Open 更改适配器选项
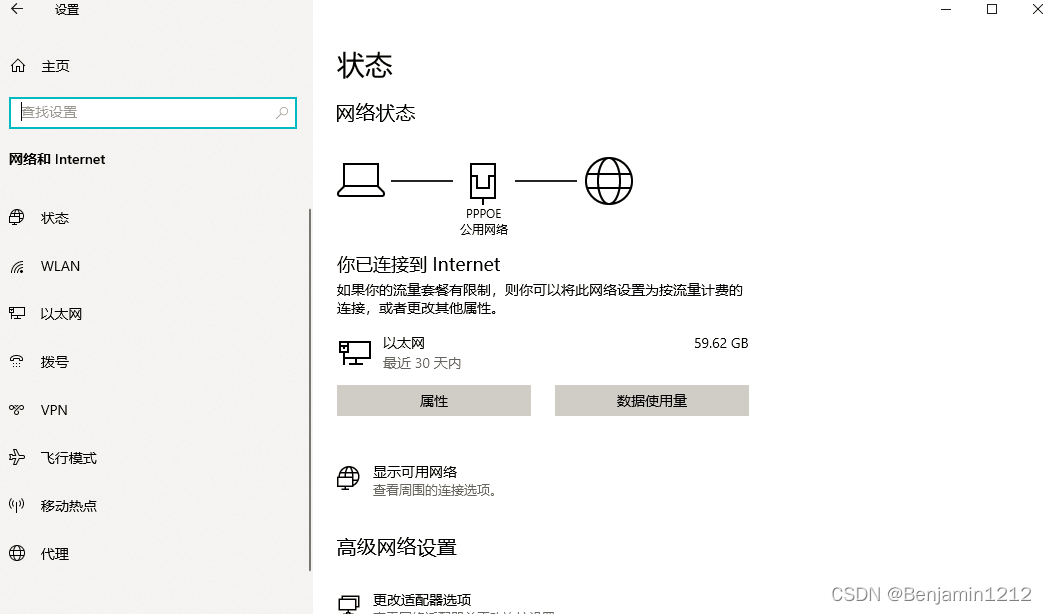This screenshot has height=614, width=1046. 422,599
